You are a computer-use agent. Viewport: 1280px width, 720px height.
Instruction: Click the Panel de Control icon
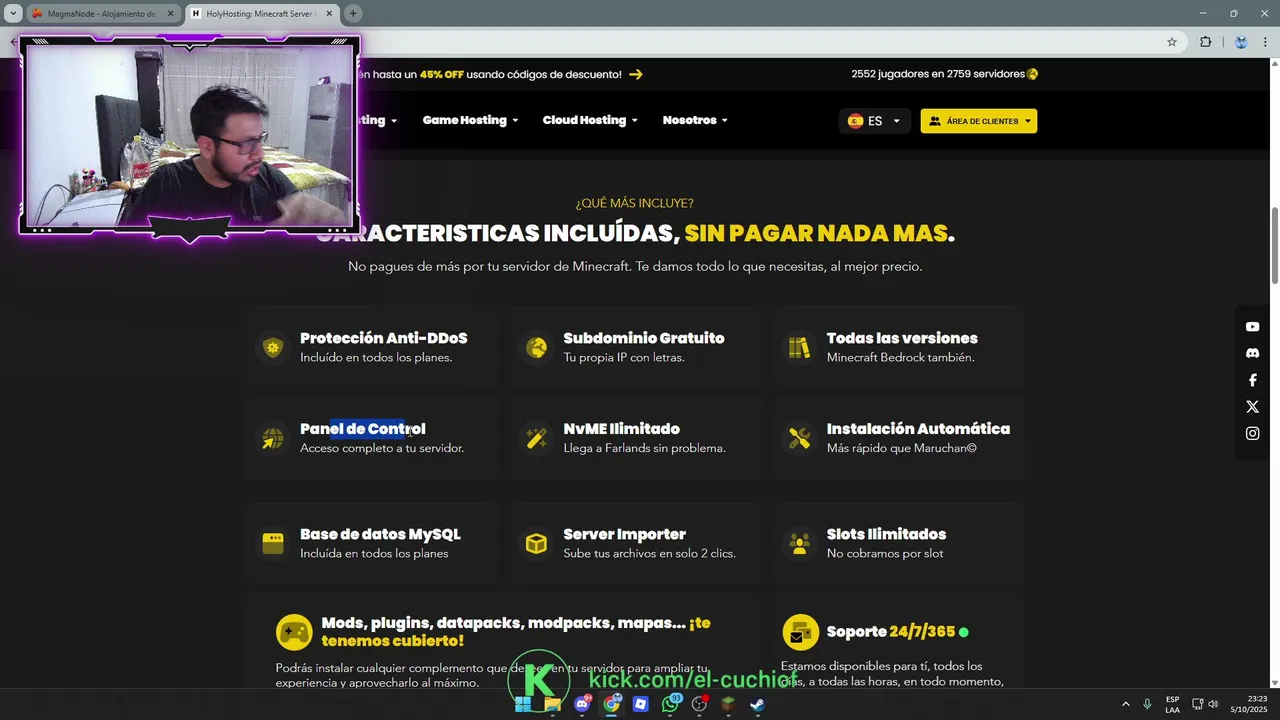pyautogui.click(x=272, y=438)
